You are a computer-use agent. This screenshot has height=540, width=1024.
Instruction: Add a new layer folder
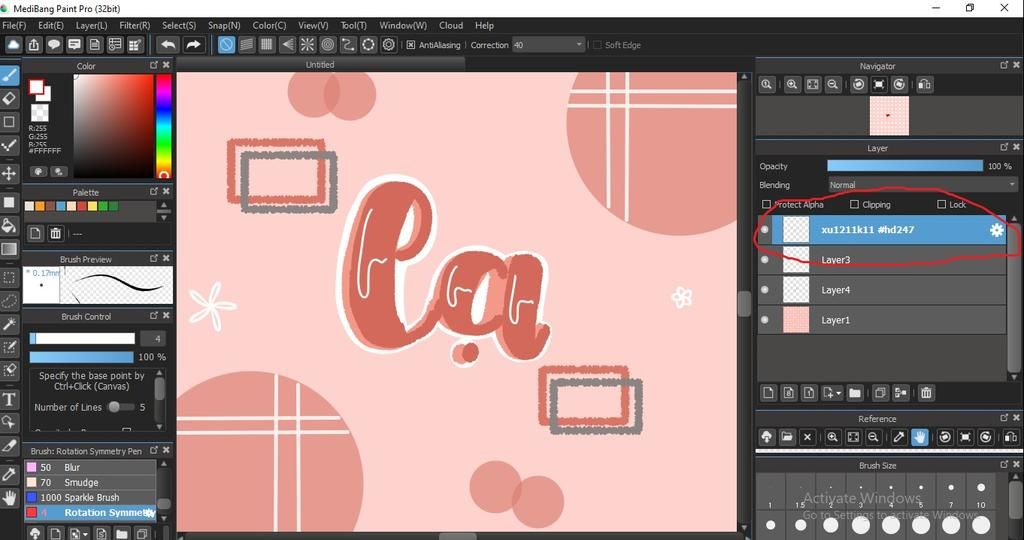click(x=855, y=392)
